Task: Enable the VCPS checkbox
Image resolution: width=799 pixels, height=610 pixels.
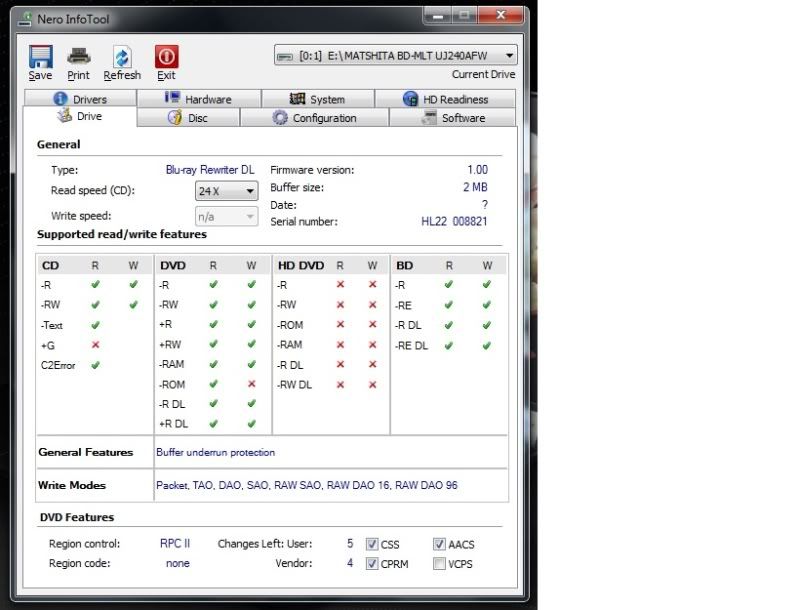Action: click(x=439, y=564)
